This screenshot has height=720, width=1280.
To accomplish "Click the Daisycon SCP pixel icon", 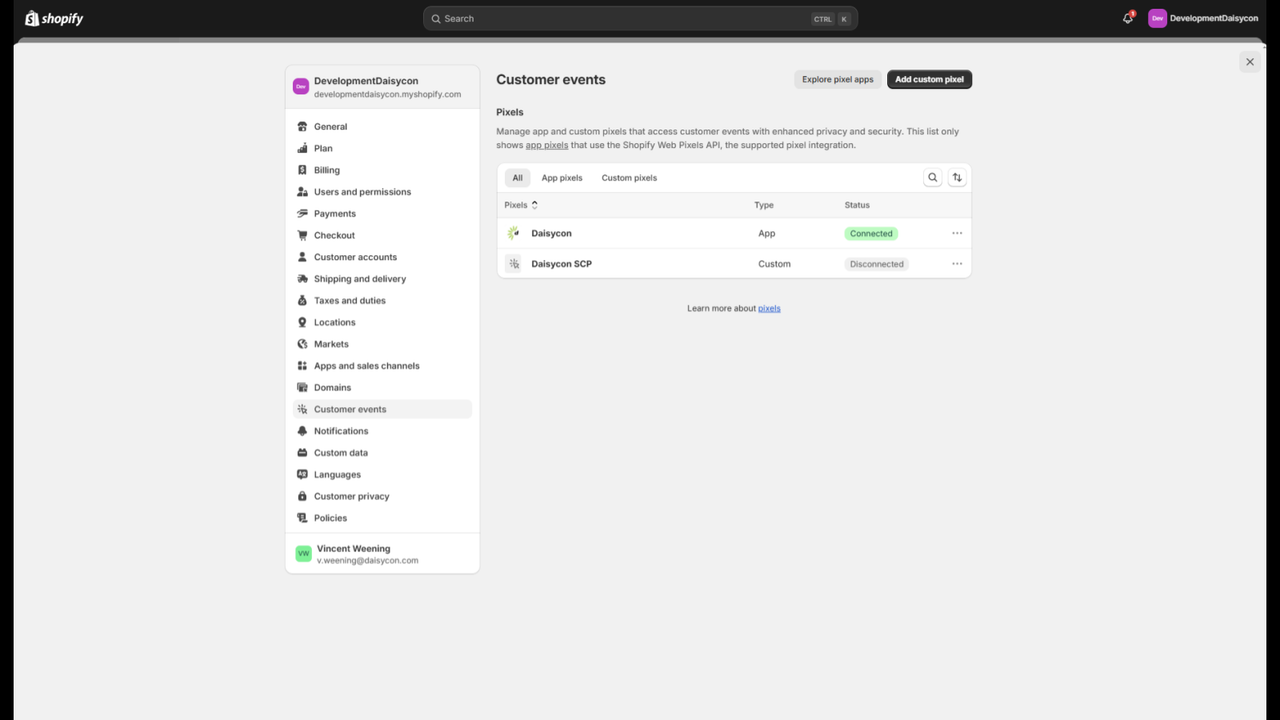I will pos(513,264).
